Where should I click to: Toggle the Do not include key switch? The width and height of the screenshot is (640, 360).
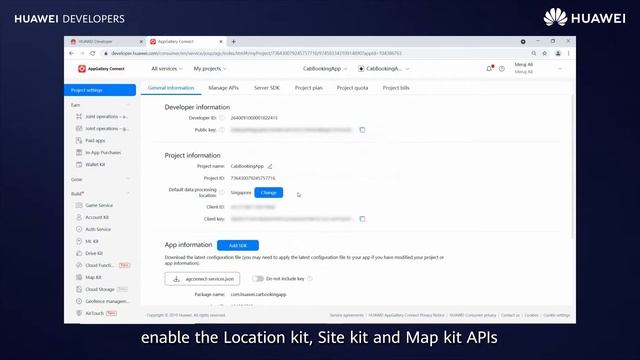point(258,279)
